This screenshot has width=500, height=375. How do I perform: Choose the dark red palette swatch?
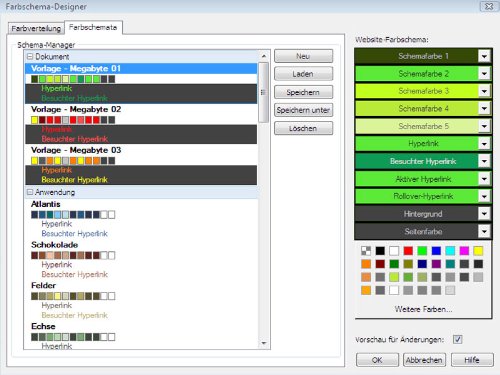click(380, 264)
